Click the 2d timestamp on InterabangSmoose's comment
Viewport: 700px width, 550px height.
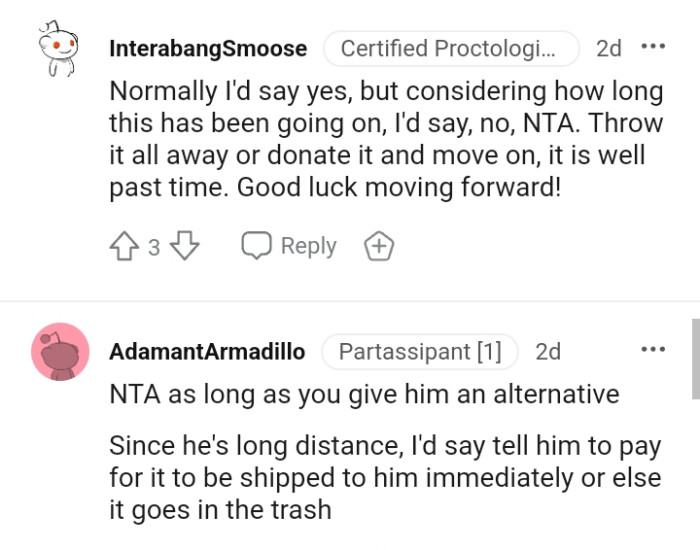click(608, 48)
